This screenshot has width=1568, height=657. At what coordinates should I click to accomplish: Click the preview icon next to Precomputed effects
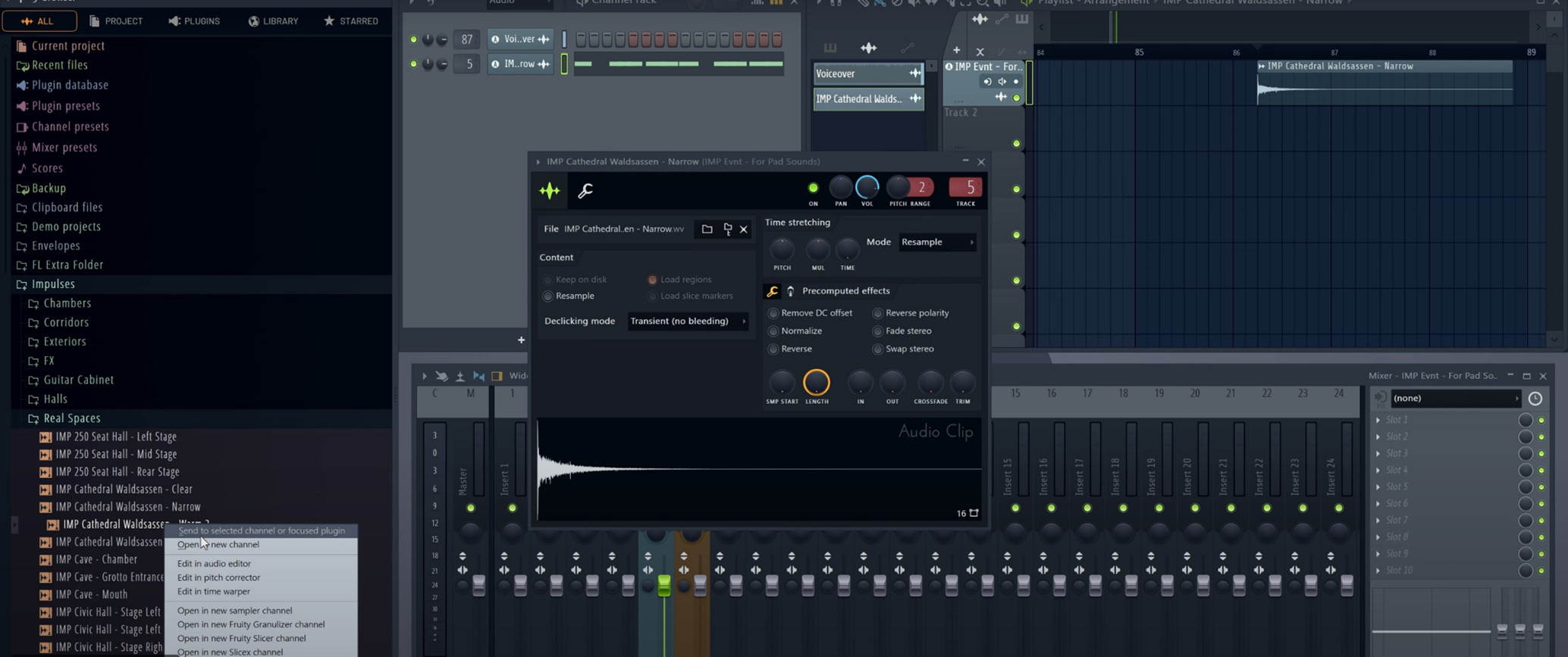point(790,291)
